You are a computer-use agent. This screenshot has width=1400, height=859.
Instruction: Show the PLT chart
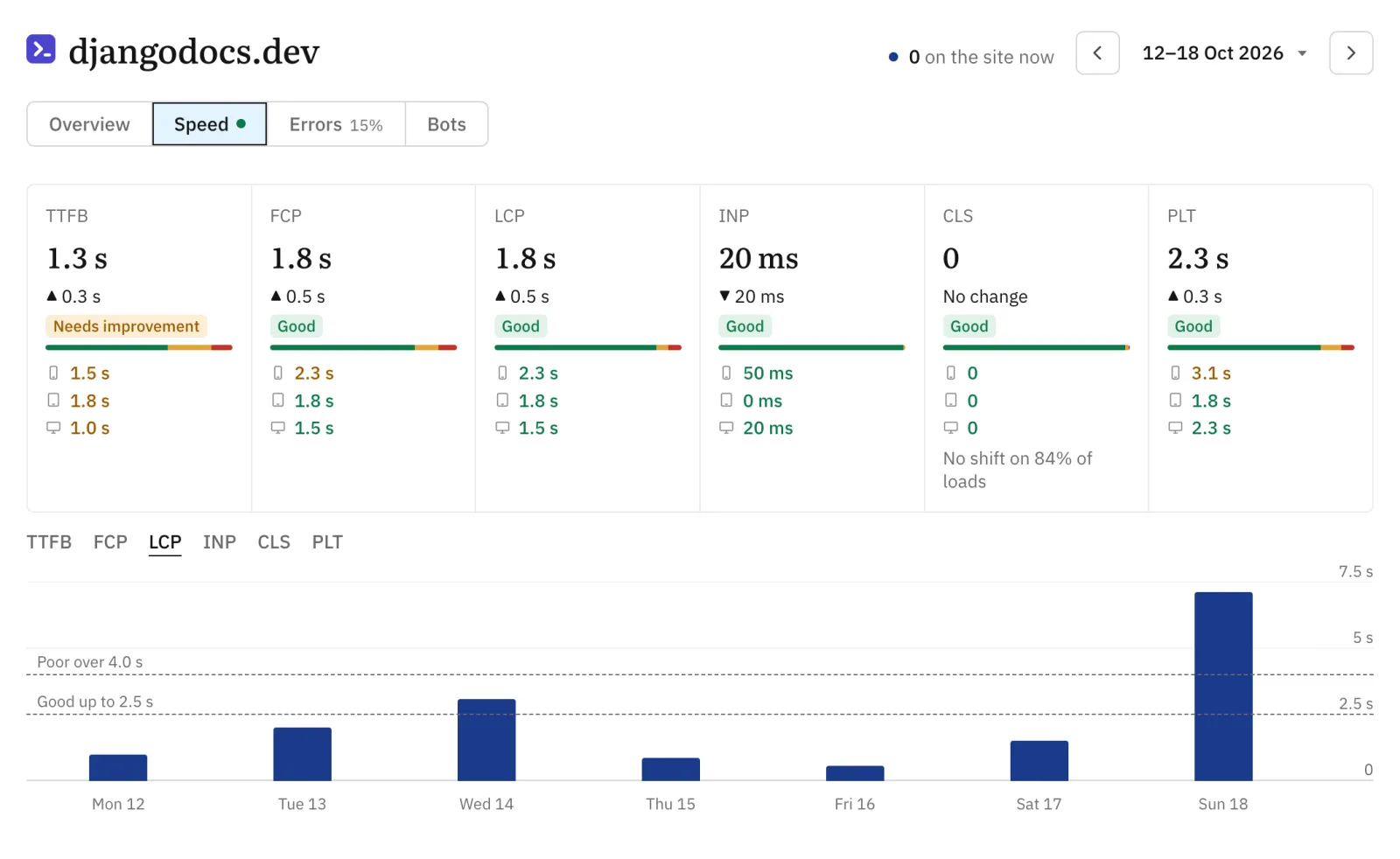327,542
